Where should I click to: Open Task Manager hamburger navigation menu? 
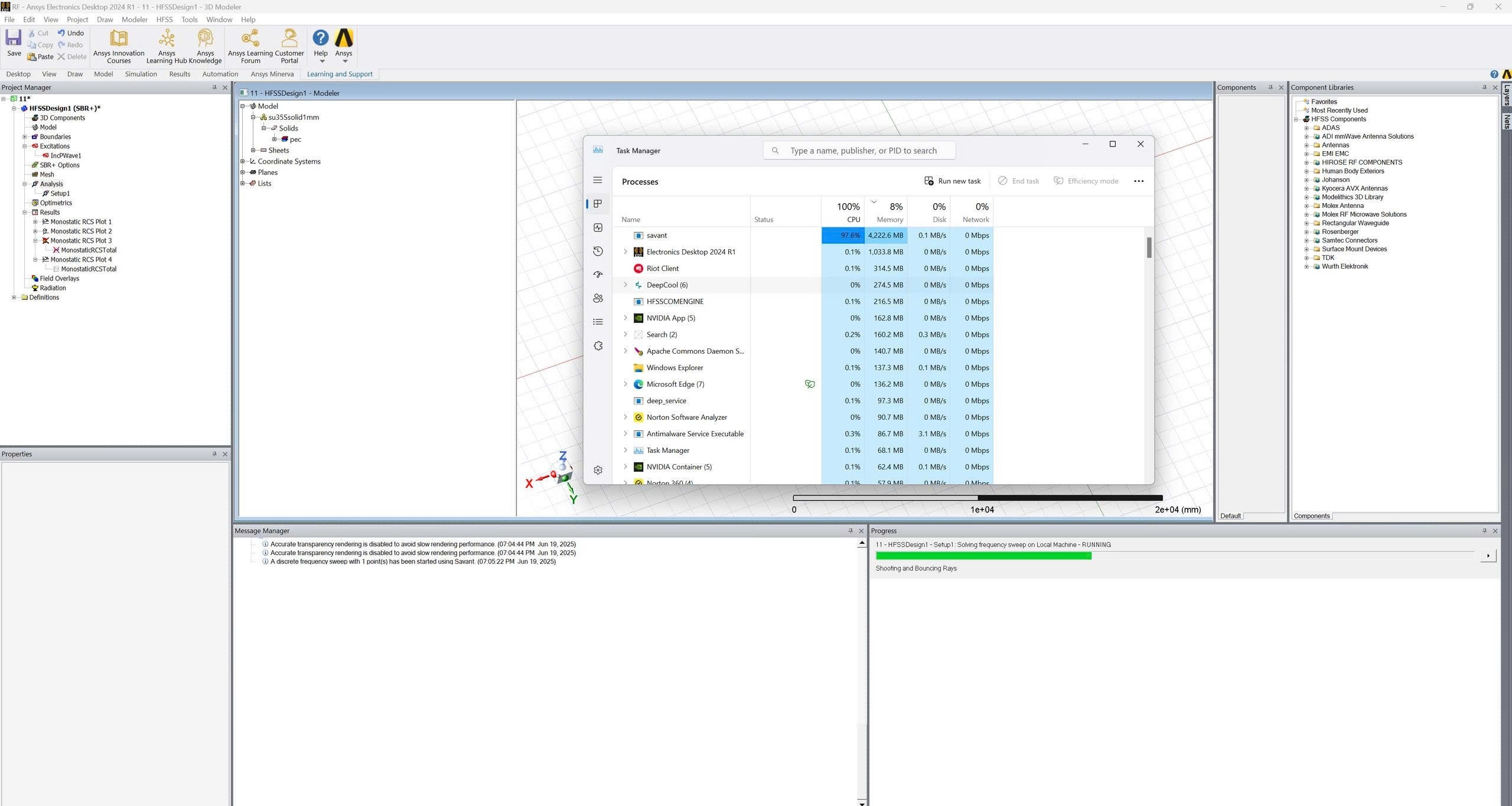coord(598,180)
